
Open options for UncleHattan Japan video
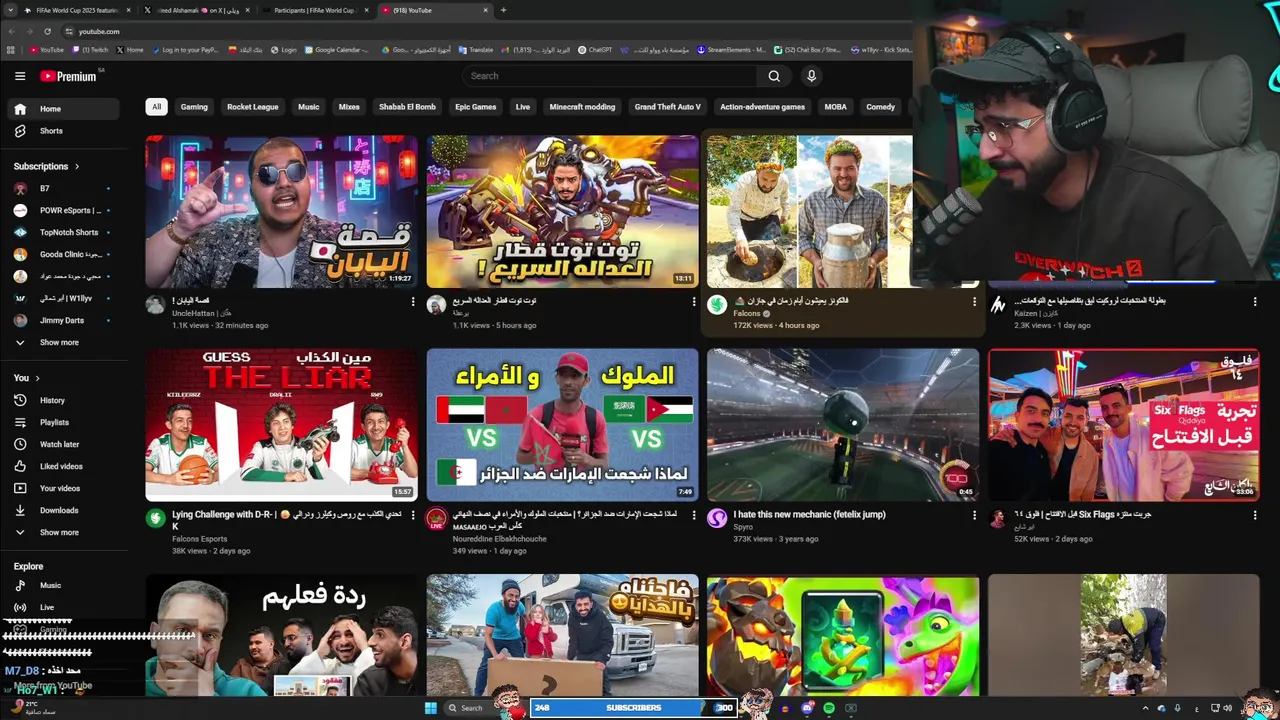point(413,301)
